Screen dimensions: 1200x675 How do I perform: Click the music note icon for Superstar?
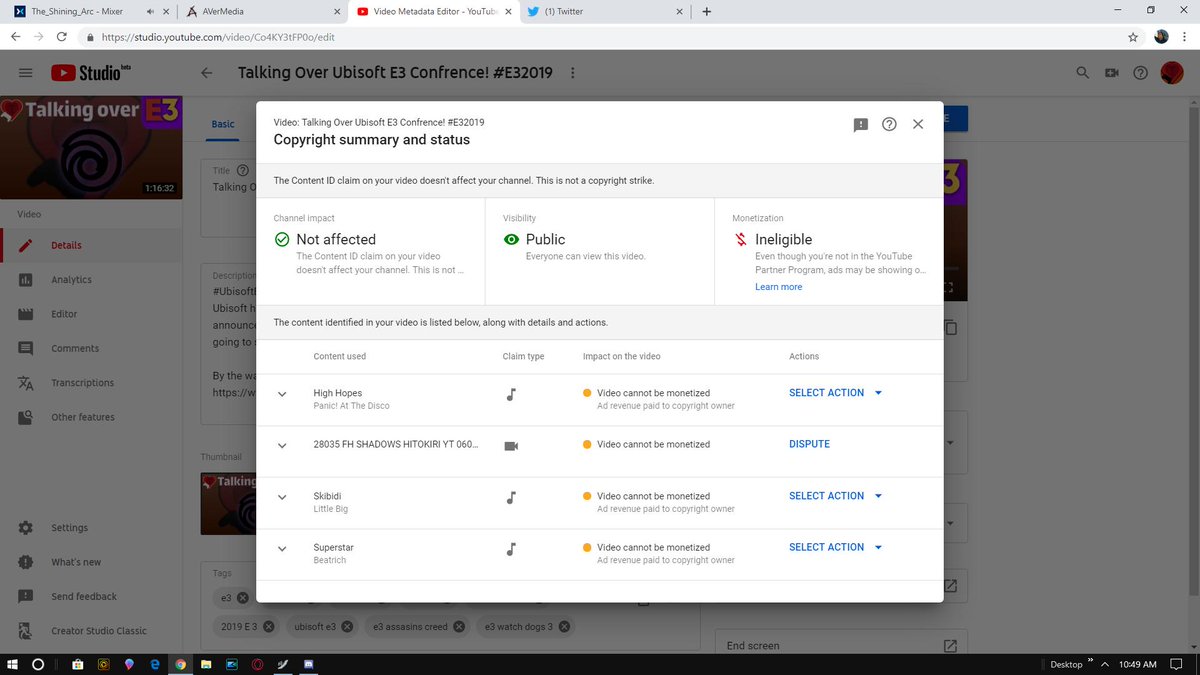pos(511,548)
